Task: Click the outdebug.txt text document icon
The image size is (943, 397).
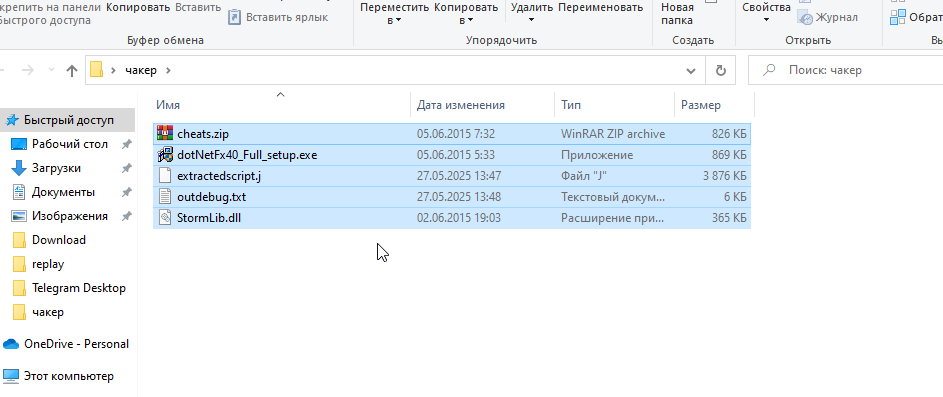Action: pos(165,197)
